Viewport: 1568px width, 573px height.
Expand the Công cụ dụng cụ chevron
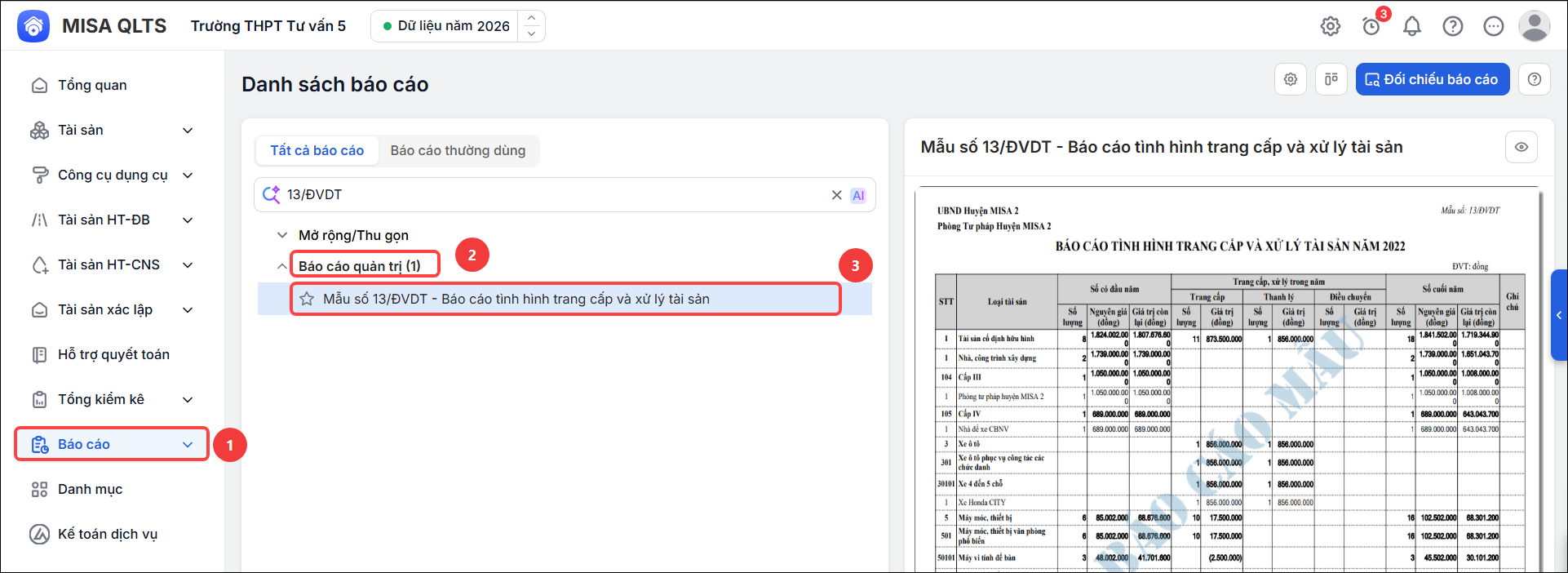(188, 175)
